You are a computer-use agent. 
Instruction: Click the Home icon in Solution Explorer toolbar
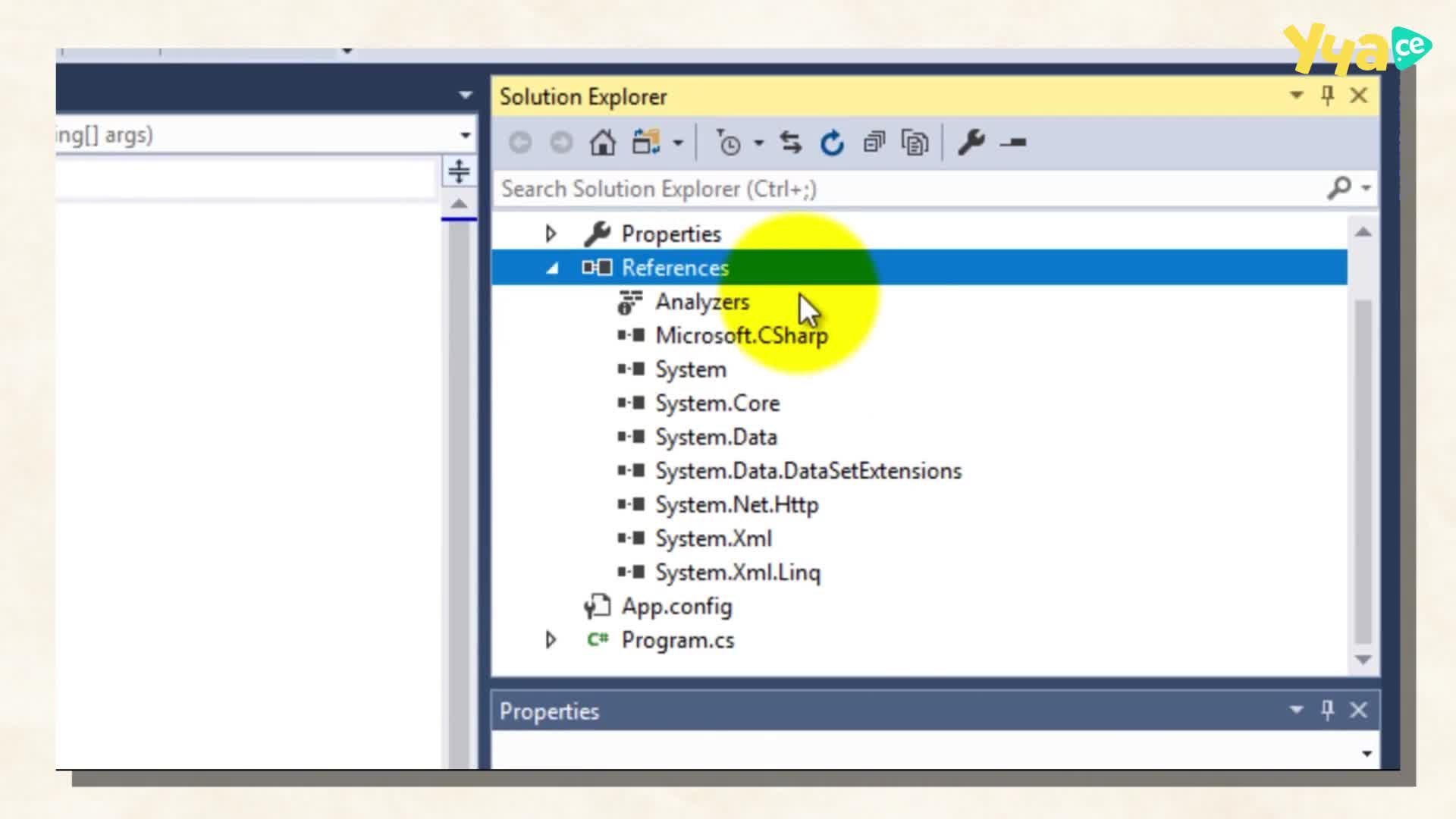coord(603,143)
